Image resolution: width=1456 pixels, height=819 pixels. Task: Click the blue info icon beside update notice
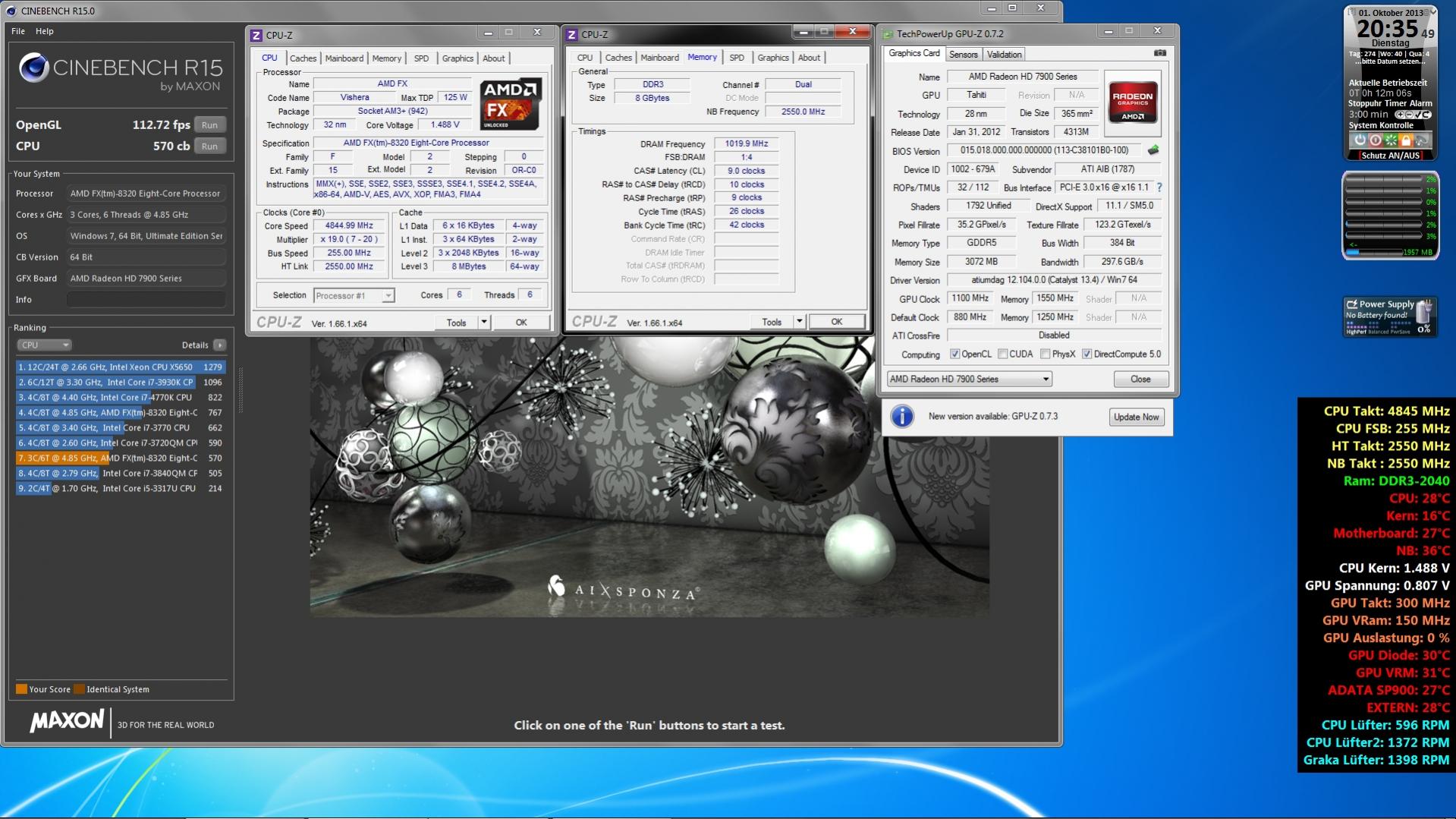click(901, 417)
